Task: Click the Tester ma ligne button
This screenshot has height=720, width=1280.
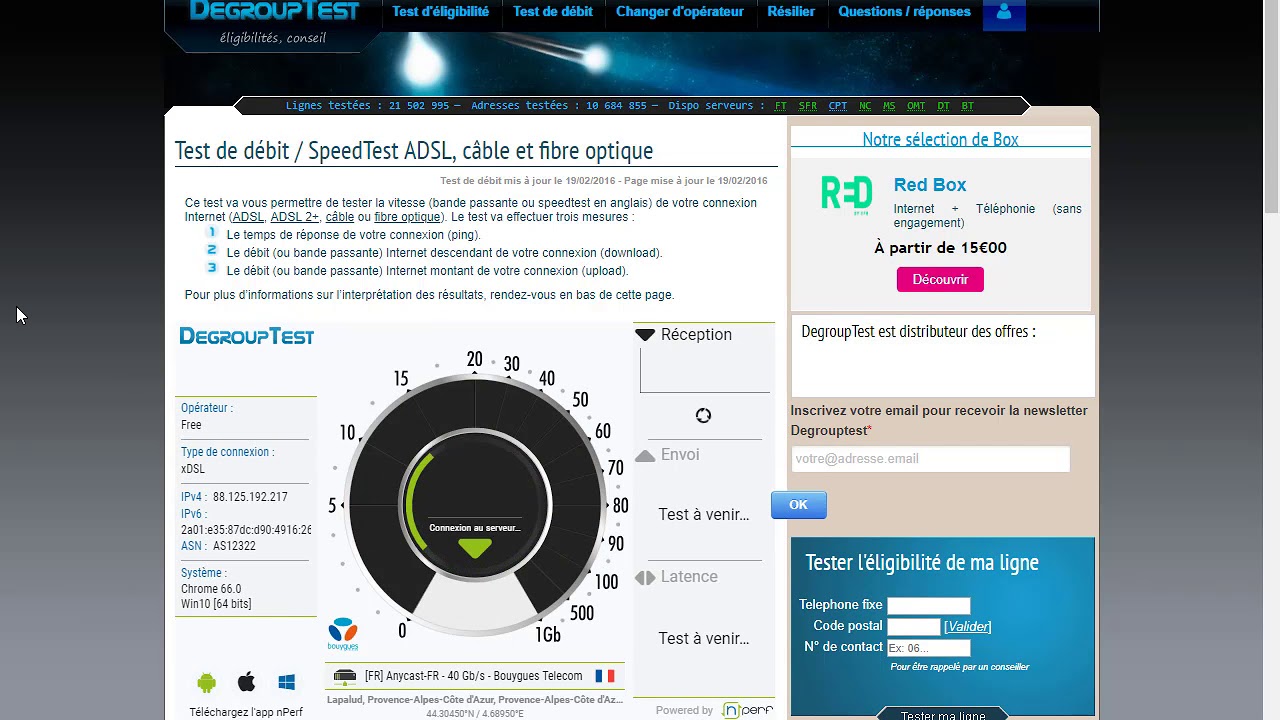Action: pyautogui.click(x=943, y=714)
